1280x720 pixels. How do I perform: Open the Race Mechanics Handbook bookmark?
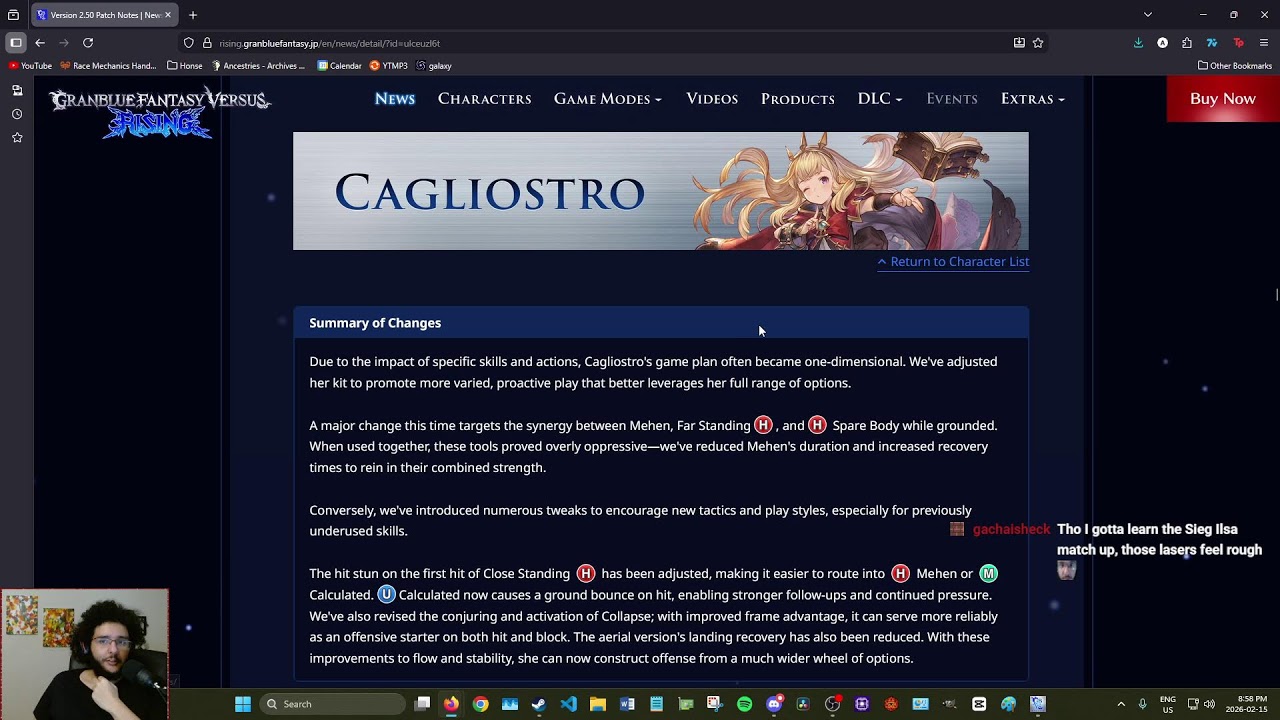click(x=108, y=66)
